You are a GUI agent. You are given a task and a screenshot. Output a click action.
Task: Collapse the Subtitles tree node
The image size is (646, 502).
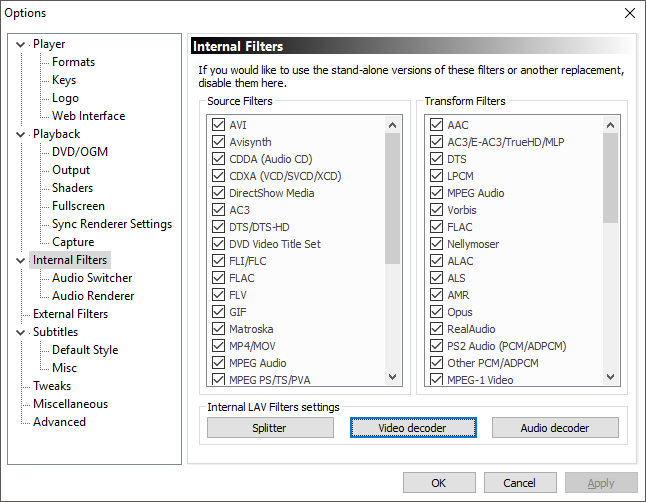coord(20,332)
